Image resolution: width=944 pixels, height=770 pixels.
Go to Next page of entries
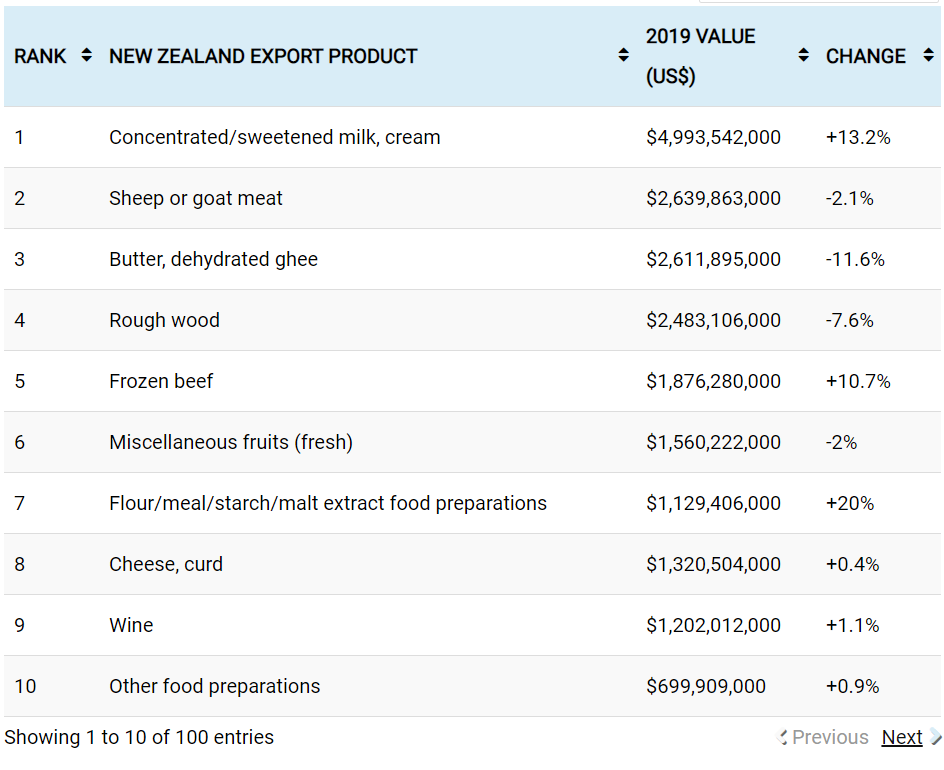pyautogui.click(x=901, y=737)
